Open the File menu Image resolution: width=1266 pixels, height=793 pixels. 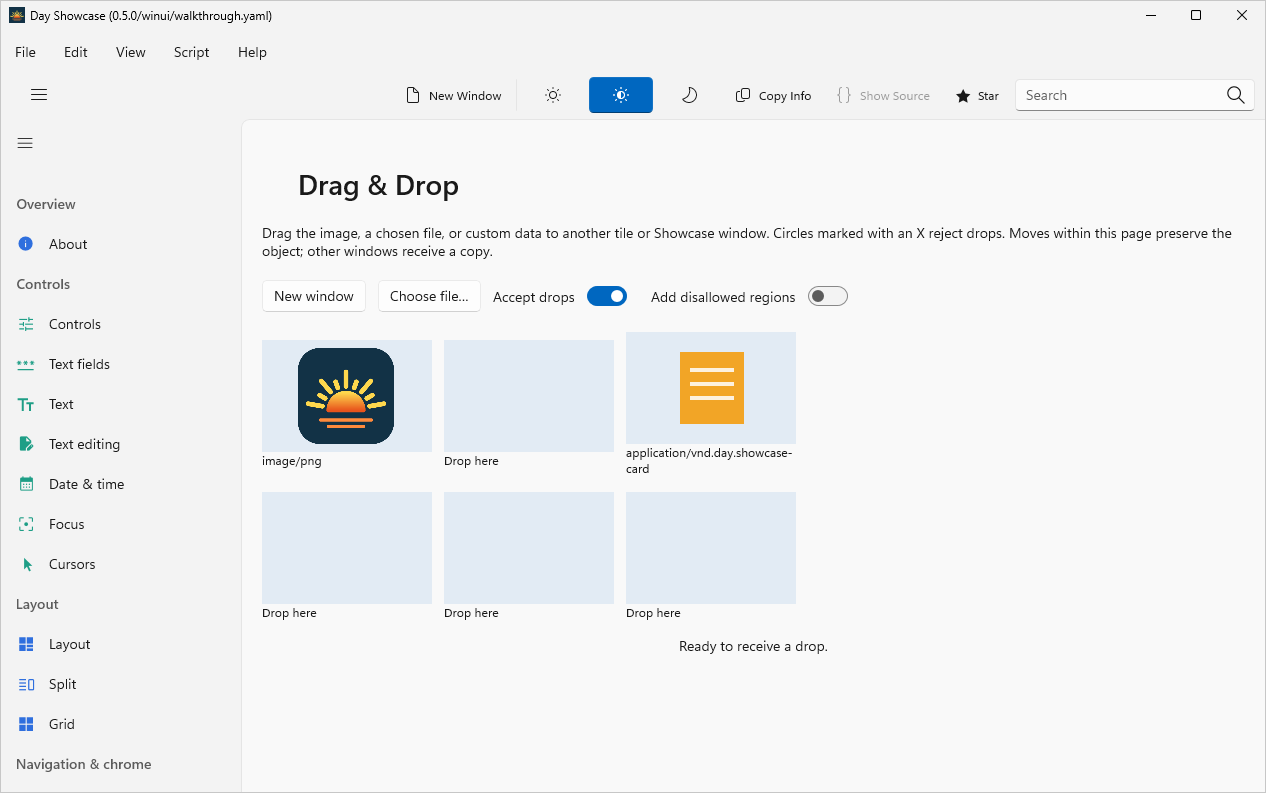(25, 52)
